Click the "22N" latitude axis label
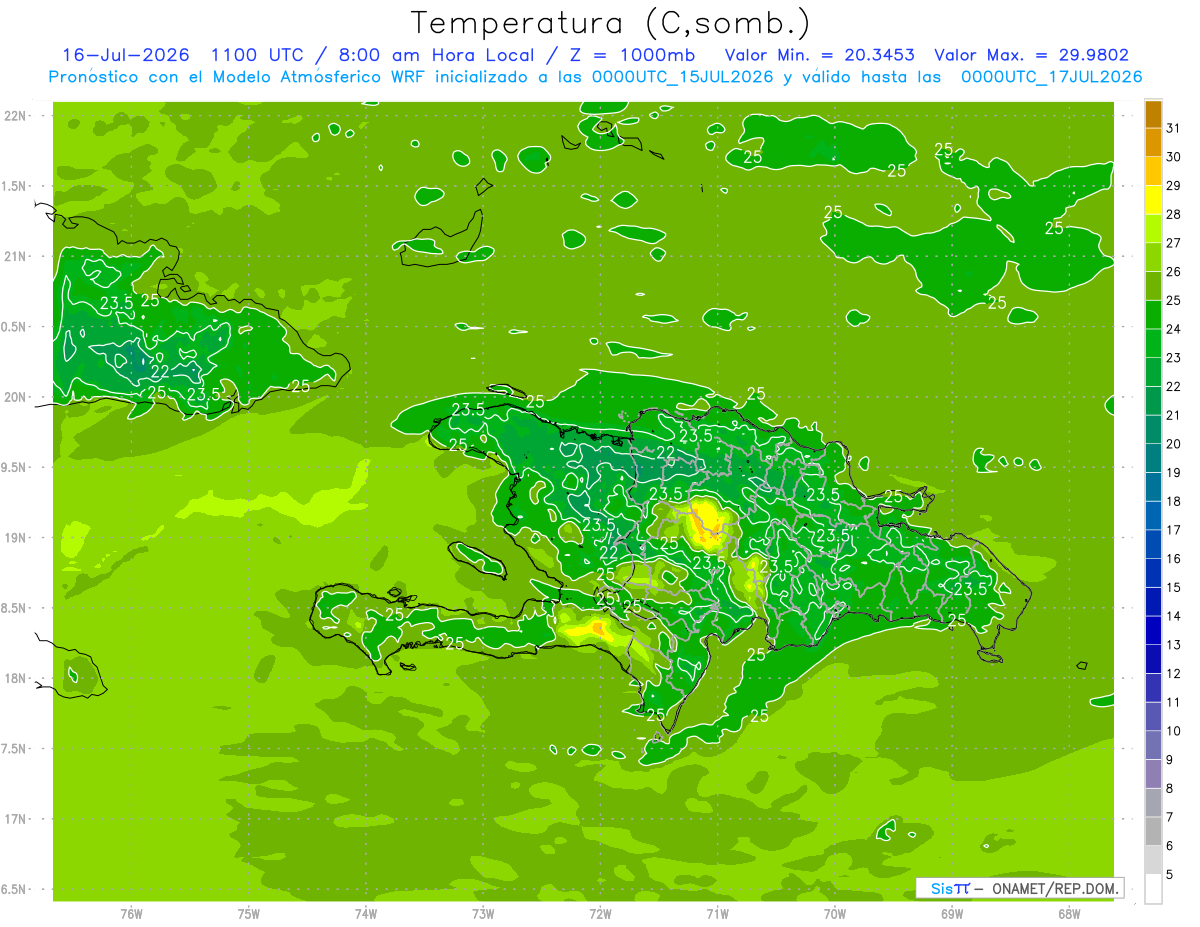 (x=16, y=115)
